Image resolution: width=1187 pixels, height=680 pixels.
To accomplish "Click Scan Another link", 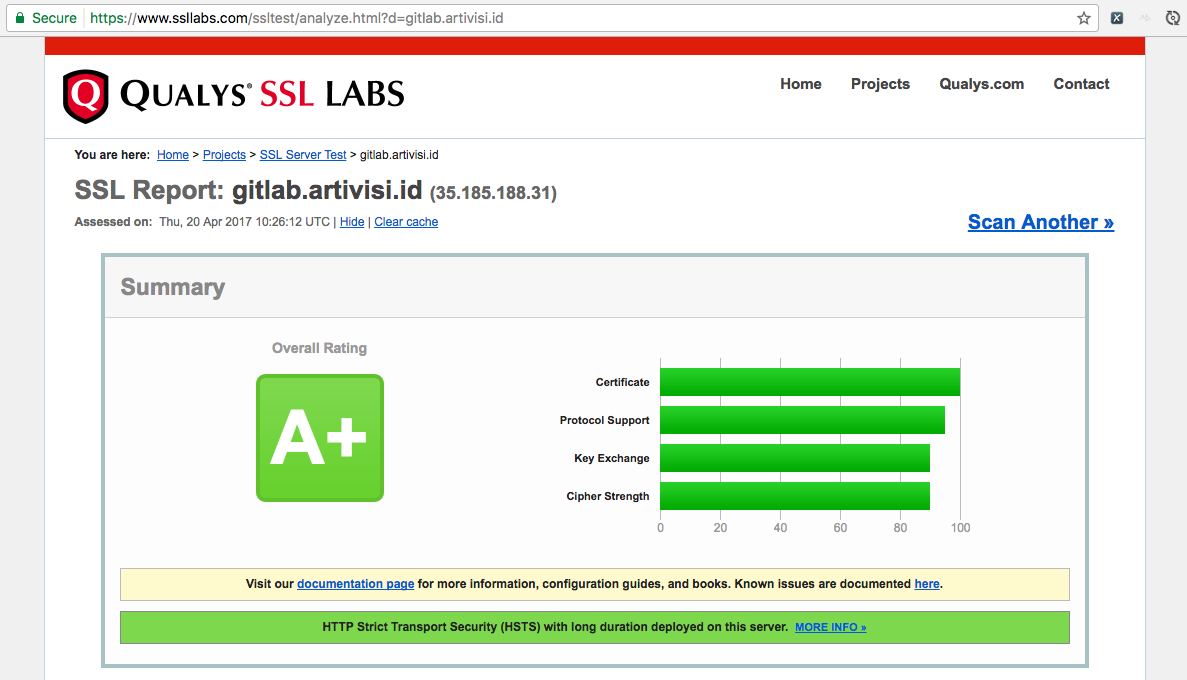I will tap(1041, 222).
